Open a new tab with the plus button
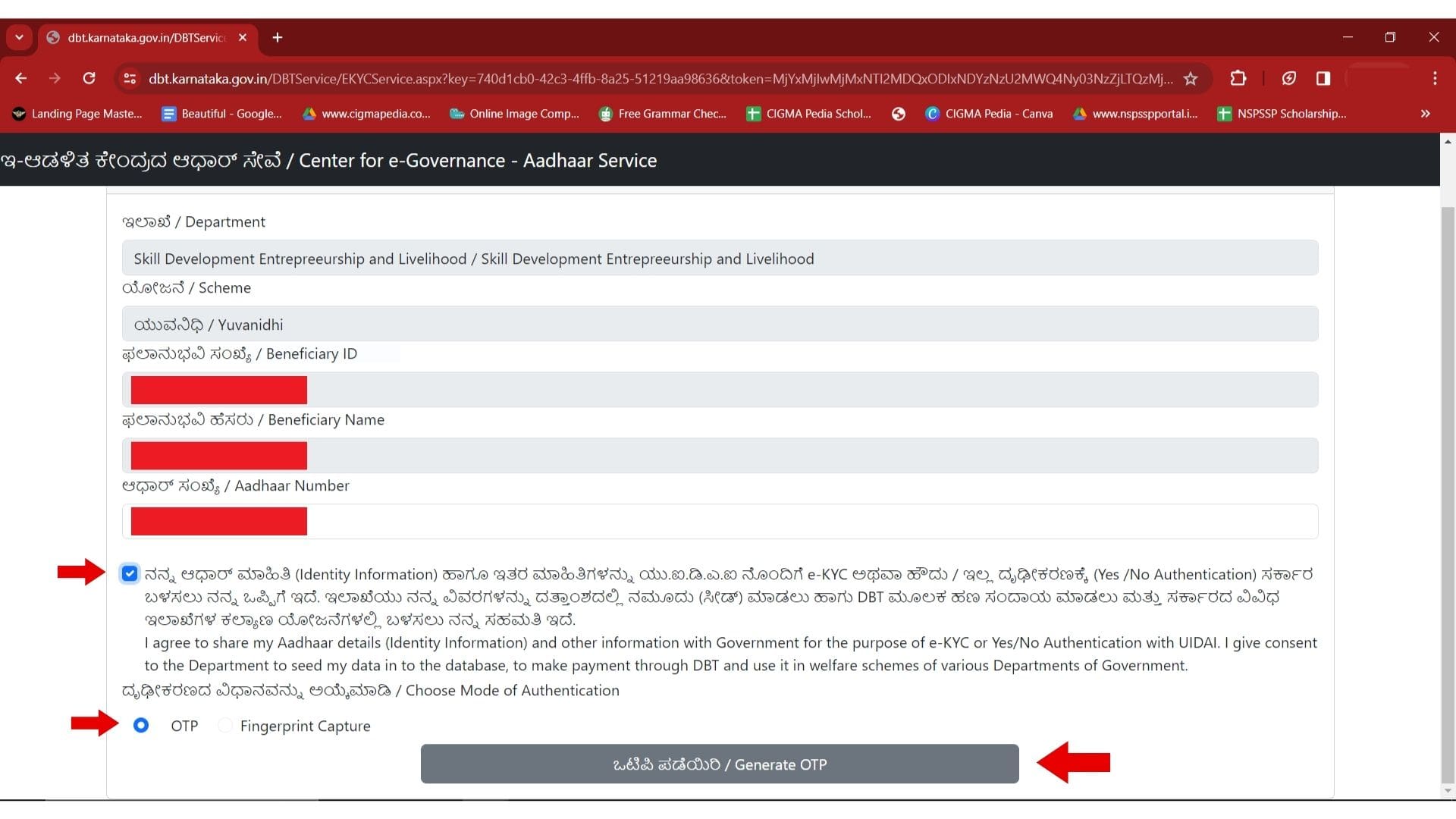1456x819 pixels. [277, 37]
